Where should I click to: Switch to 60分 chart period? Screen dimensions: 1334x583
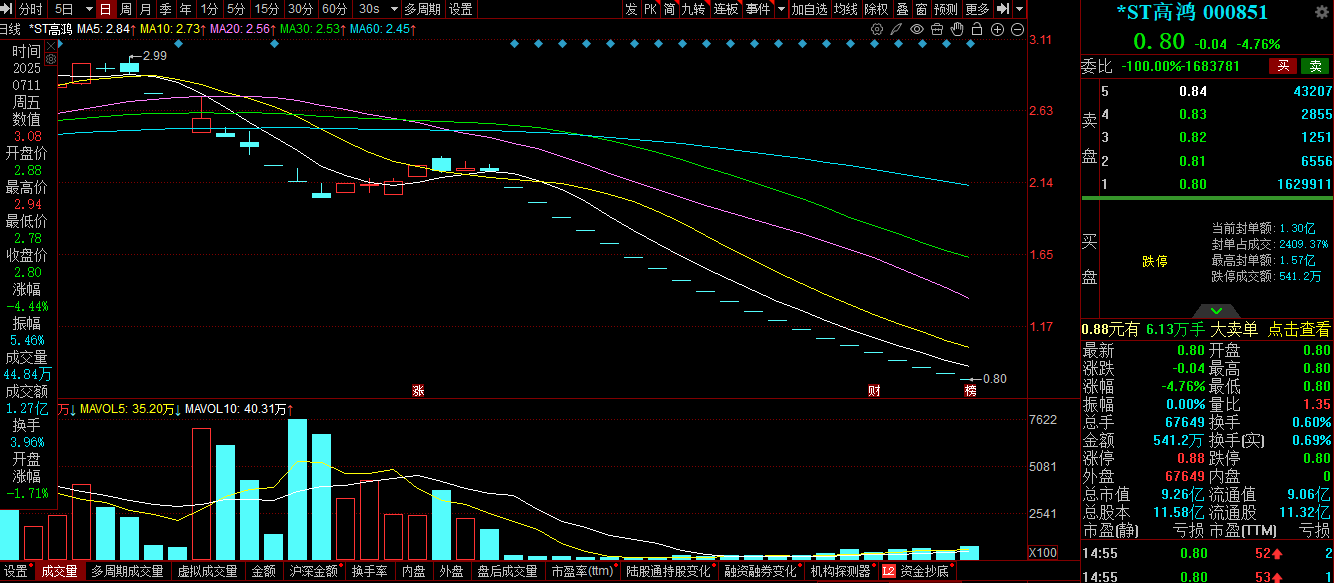[x=335, y=9]
